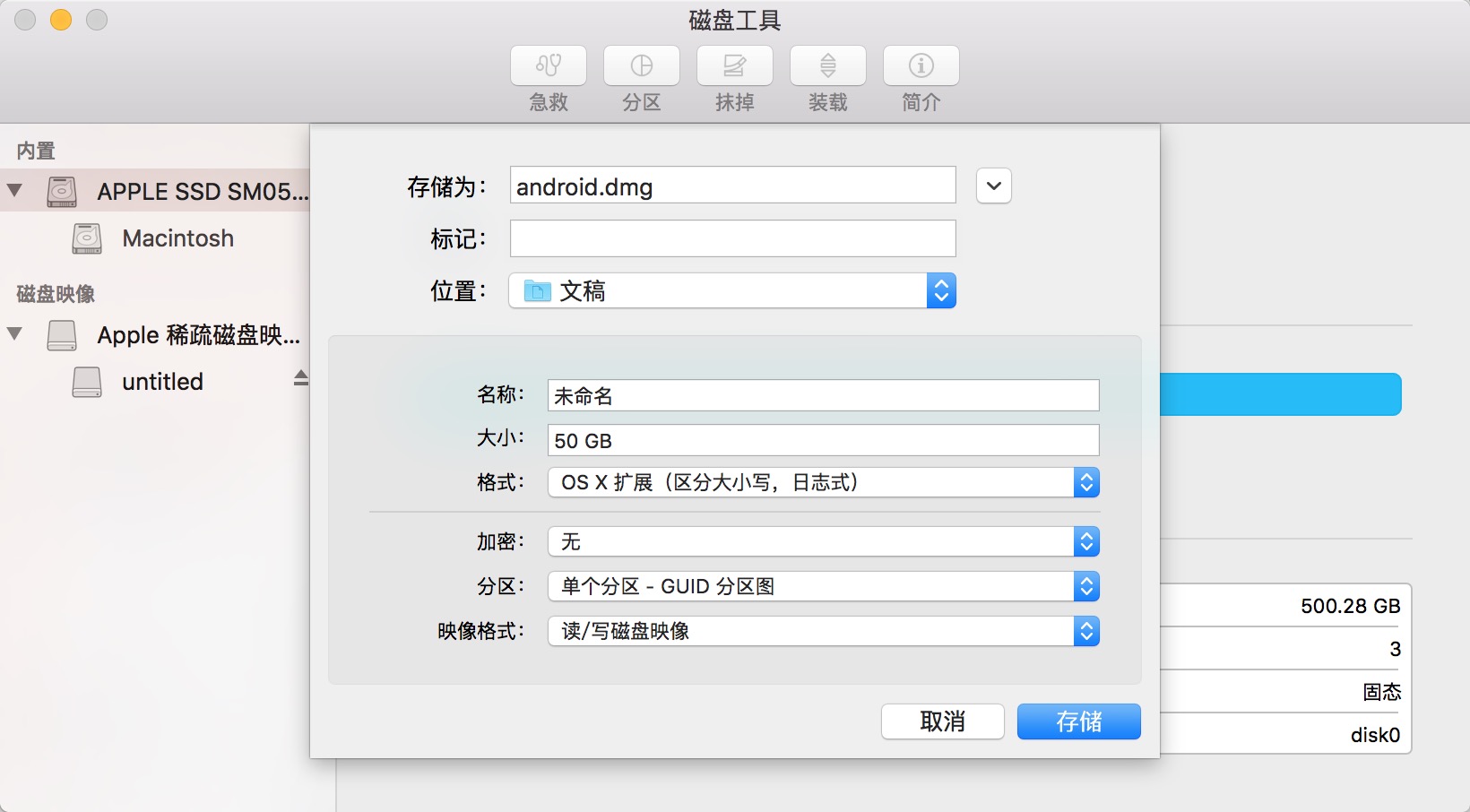This screenshot has height=812, width=1470.
Task: Select the Macintosh volume icon
Action: (87, 238)
